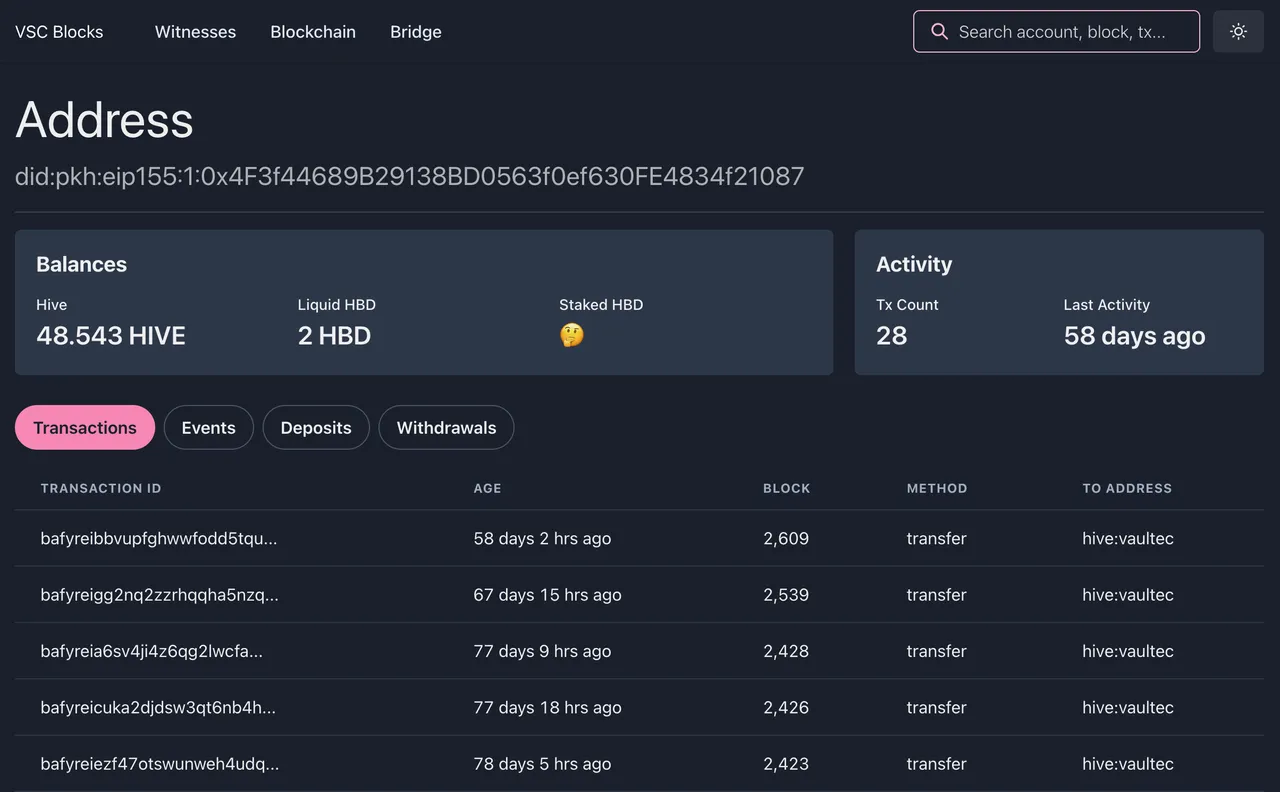Open the Withdrawals tab
Image resolution: width=1280 pixels, height=792 pixels.
446,427
